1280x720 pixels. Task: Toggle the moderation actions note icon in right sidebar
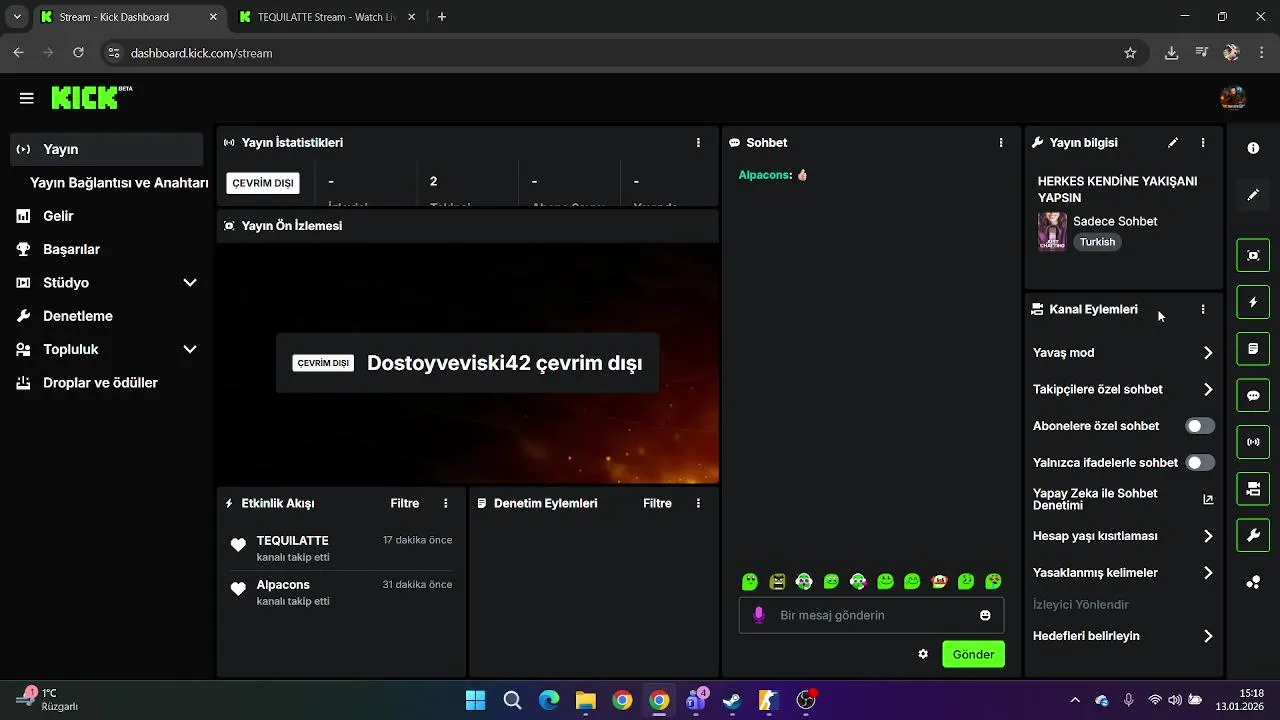point(1253,349)
